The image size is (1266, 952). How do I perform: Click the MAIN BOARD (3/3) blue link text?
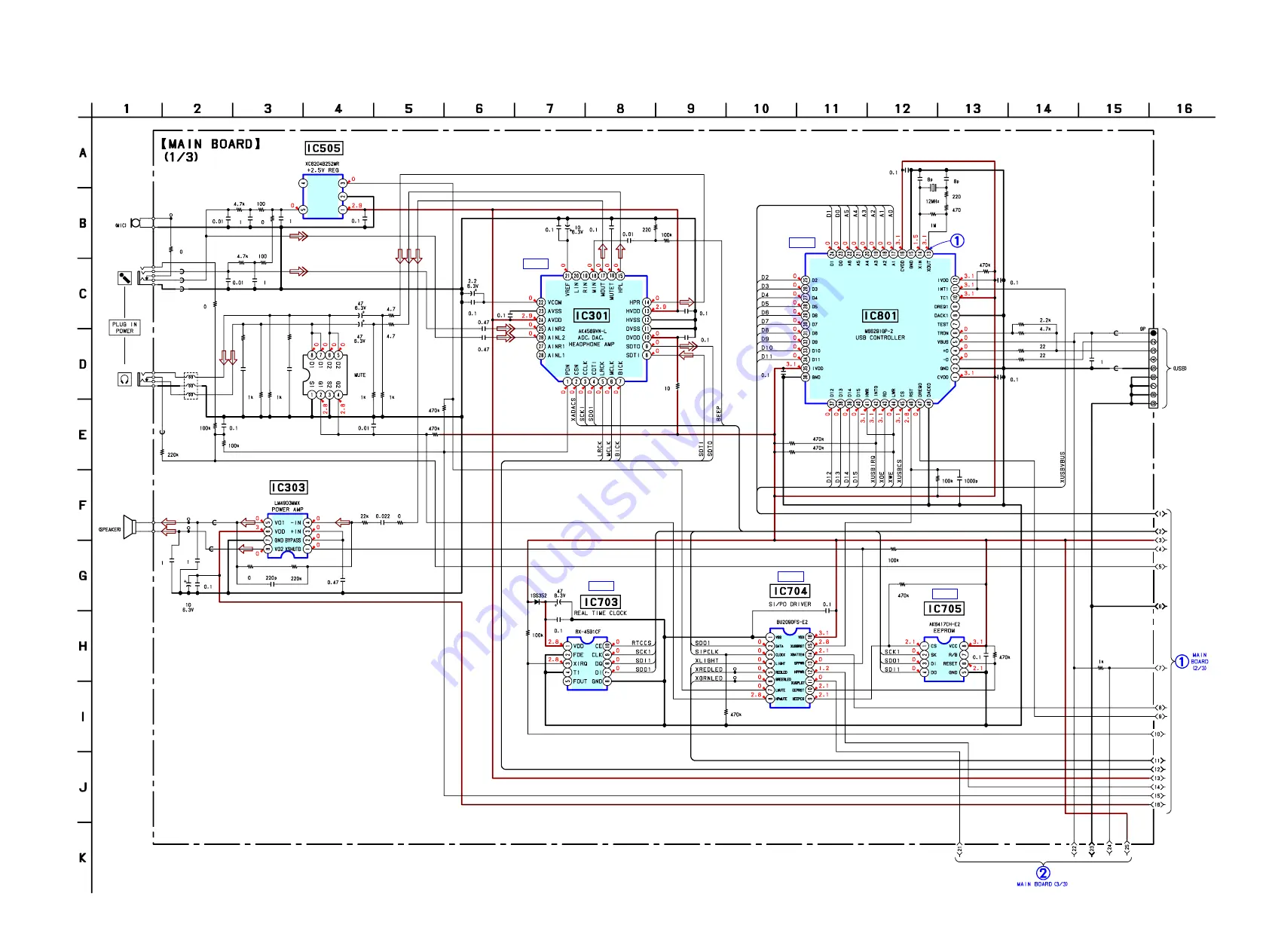[x=1042, y=884]
